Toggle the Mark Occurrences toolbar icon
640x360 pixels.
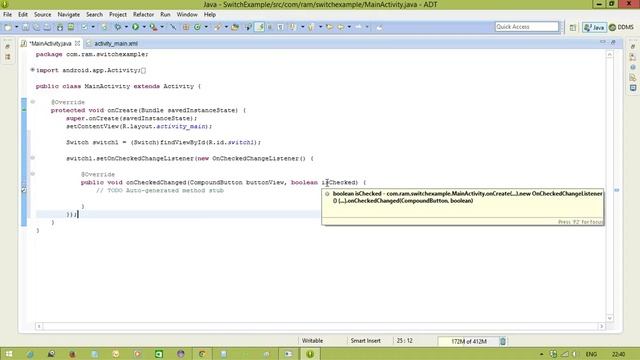260,27
